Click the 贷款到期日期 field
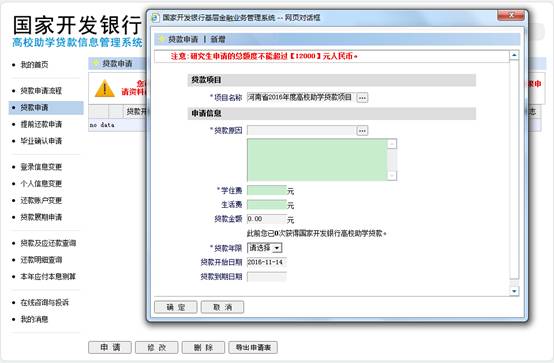The image size is (554, 363). coord(267,276)
